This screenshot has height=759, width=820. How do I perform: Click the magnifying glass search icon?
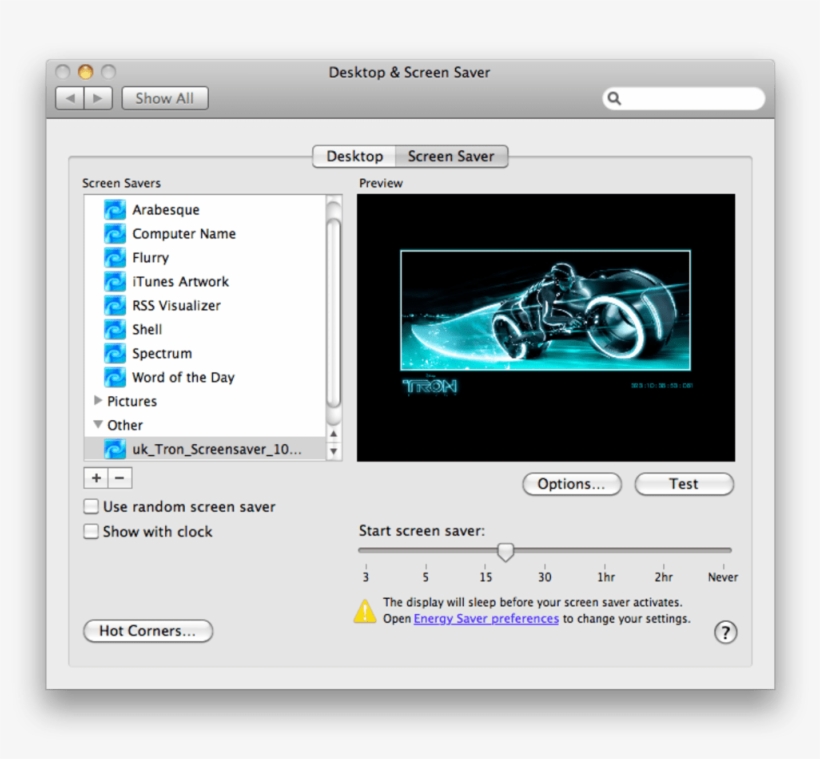(x=614, y=98)
